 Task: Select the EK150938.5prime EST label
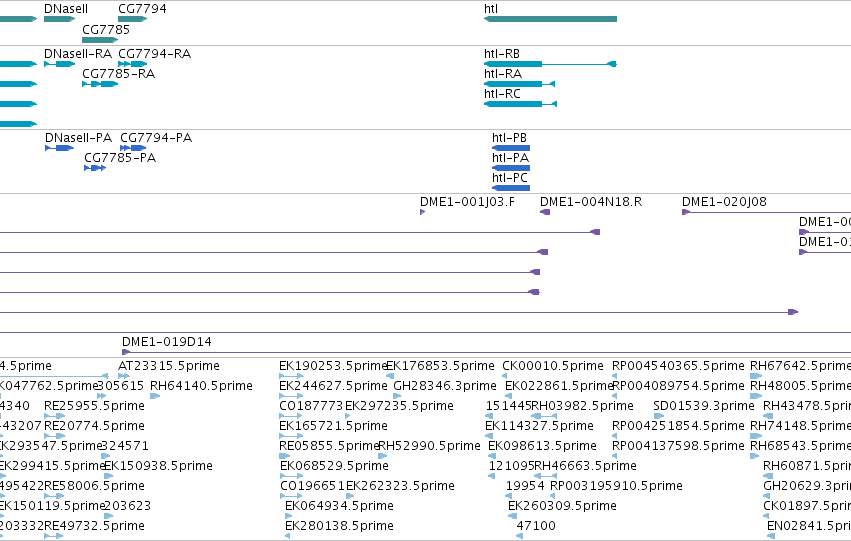pyautogui.click(x=158, y=466)
